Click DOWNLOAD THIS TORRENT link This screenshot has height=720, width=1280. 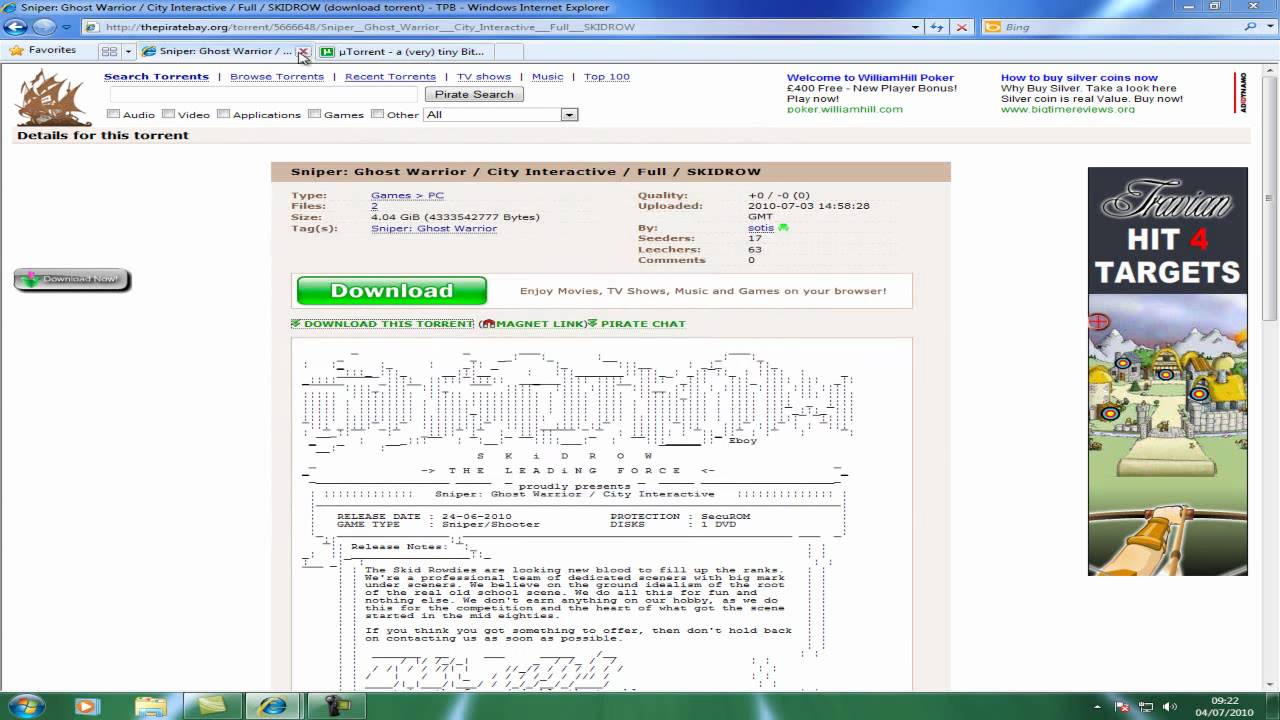pos(388,324)
